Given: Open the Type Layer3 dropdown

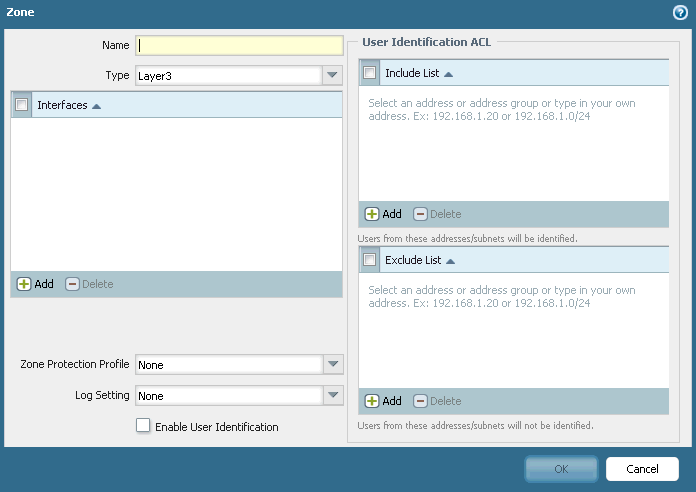Looking at the screenshot, I should point(333,75).
